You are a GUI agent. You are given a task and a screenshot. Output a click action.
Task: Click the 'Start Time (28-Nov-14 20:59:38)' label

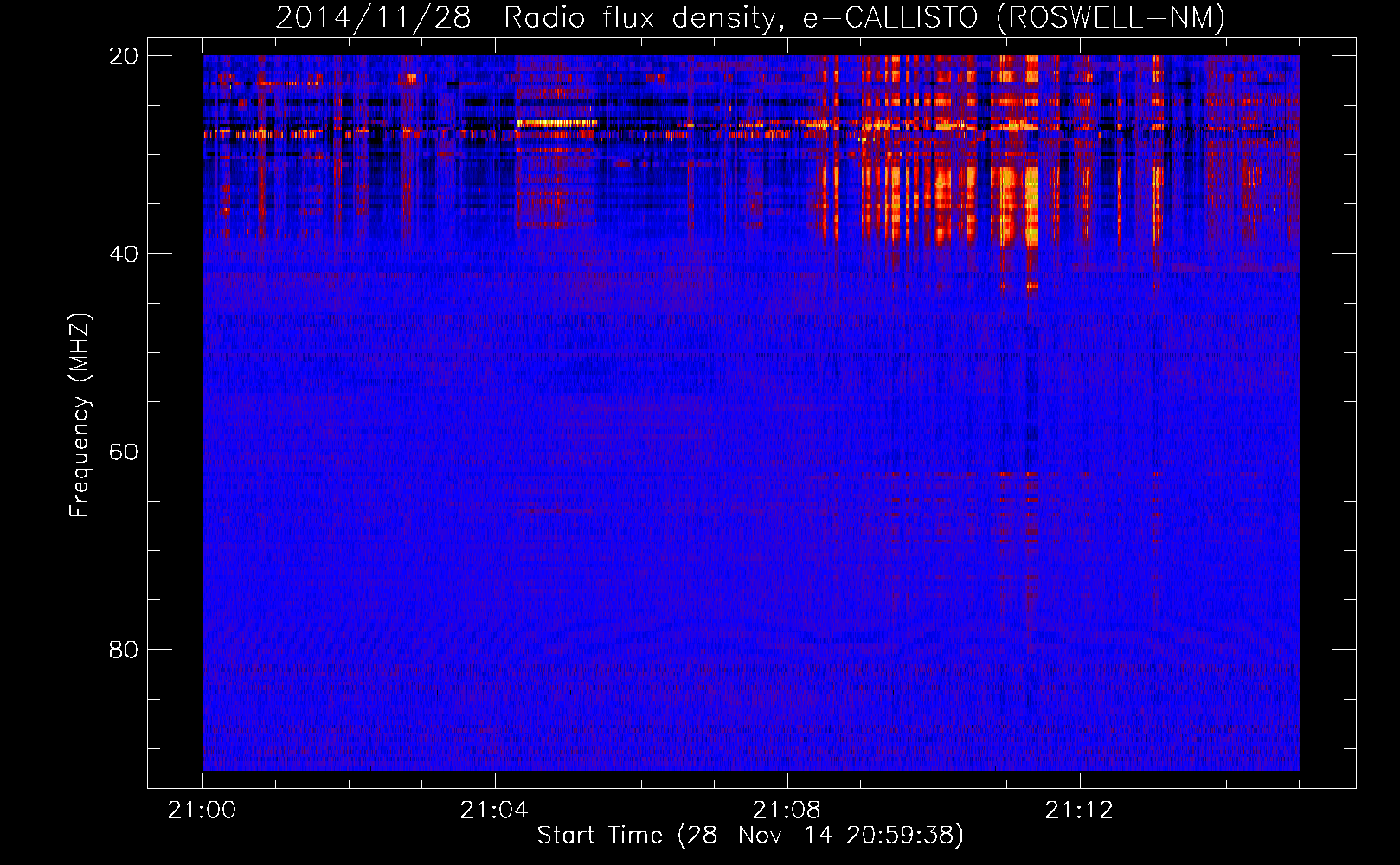click(x=750, y=836)
